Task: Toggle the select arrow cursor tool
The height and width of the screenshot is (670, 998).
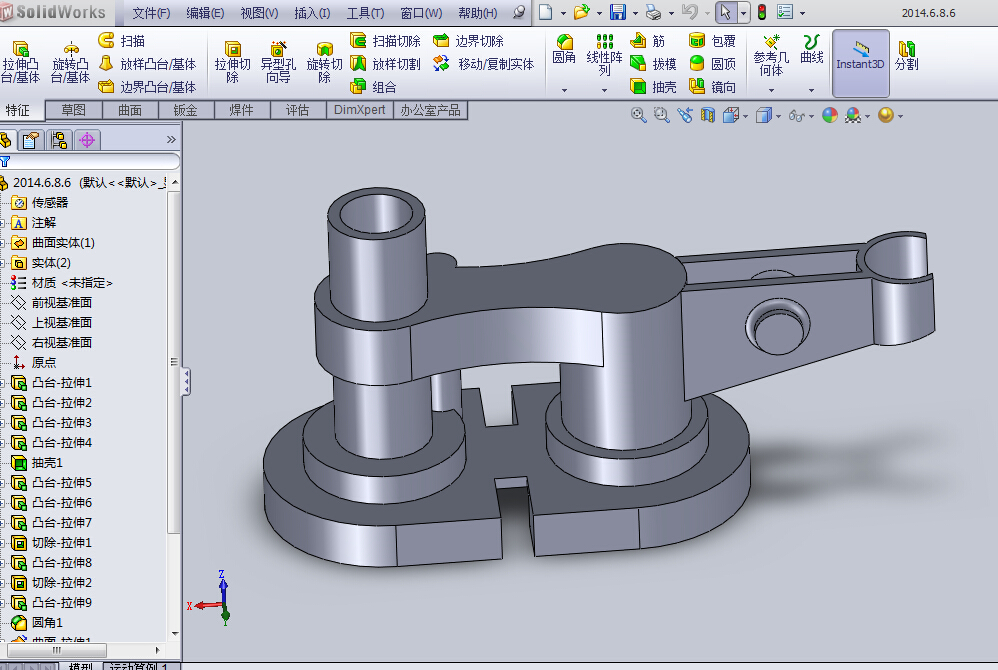Action: 725,13
